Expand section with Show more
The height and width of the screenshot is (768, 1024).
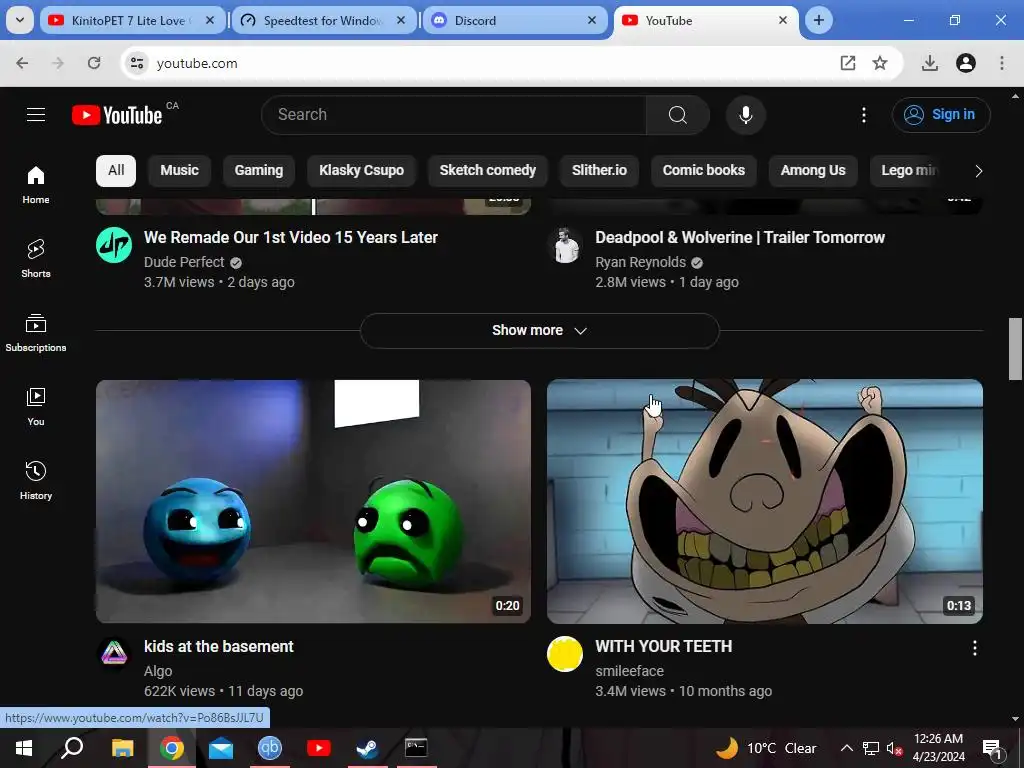(539, 330)
